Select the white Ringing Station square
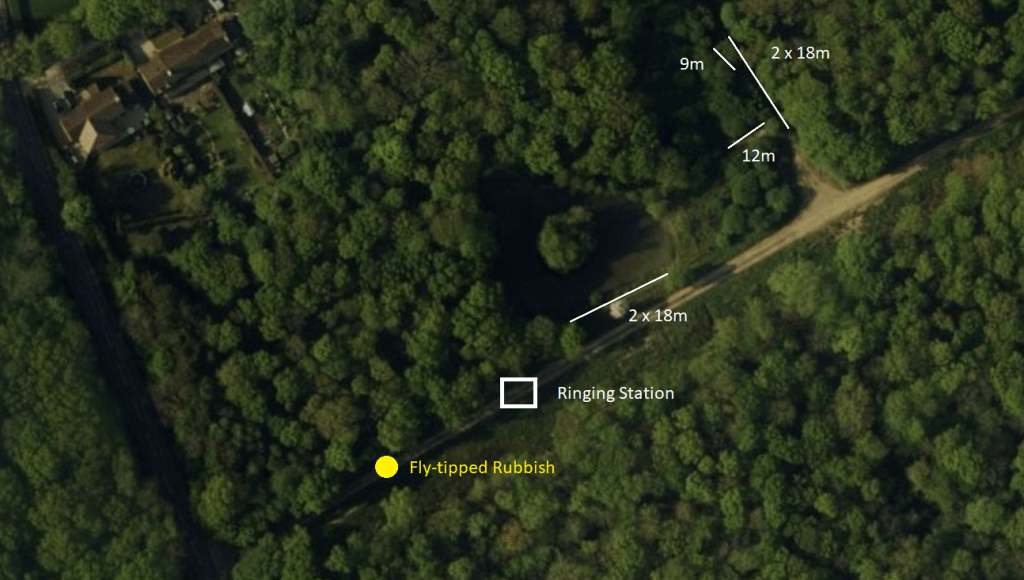1024x580 pixels. point(519,393)
